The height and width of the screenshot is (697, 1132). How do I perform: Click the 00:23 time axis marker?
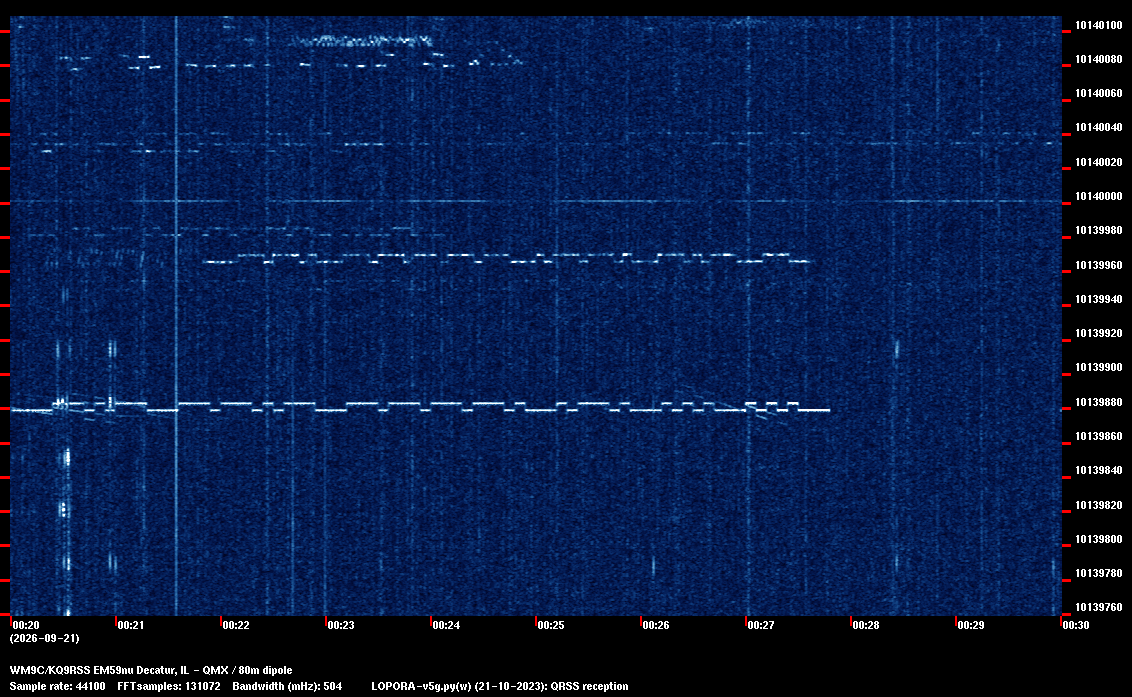click(x=341, y=625)
